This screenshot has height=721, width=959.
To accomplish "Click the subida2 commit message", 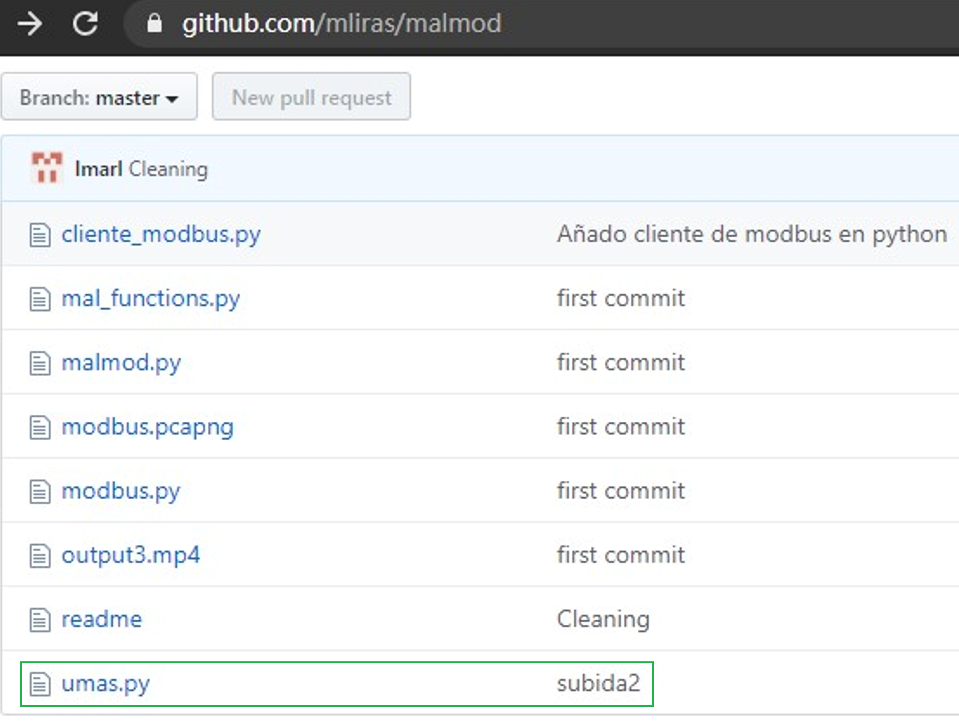I will pyautogui.click(x=598, y=683).
